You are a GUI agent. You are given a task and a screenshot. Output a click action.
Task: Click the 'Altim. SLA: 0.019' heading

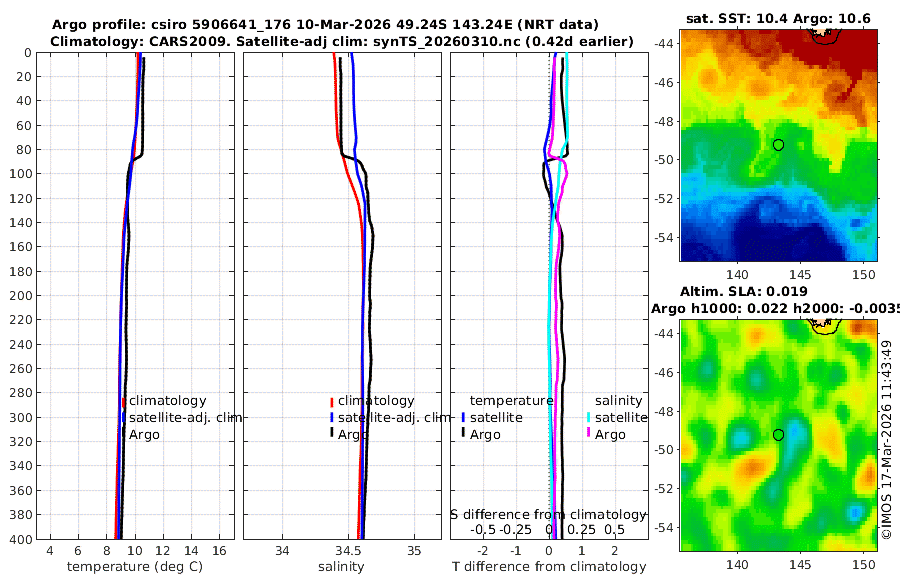tap(744, 291)
